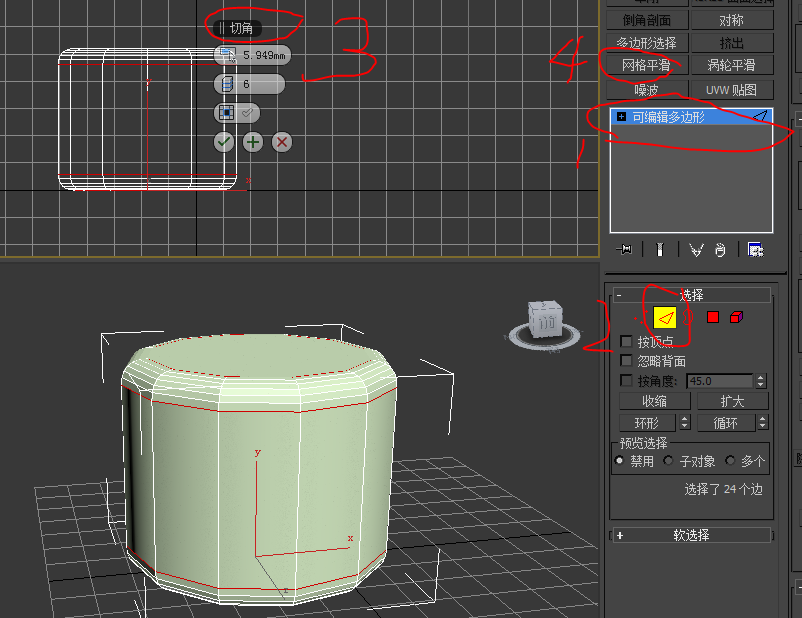Apply the 倒角剖面 modifier
This screenshot has height=618, width=802.
pyautogui.click(x=647, y=20)
